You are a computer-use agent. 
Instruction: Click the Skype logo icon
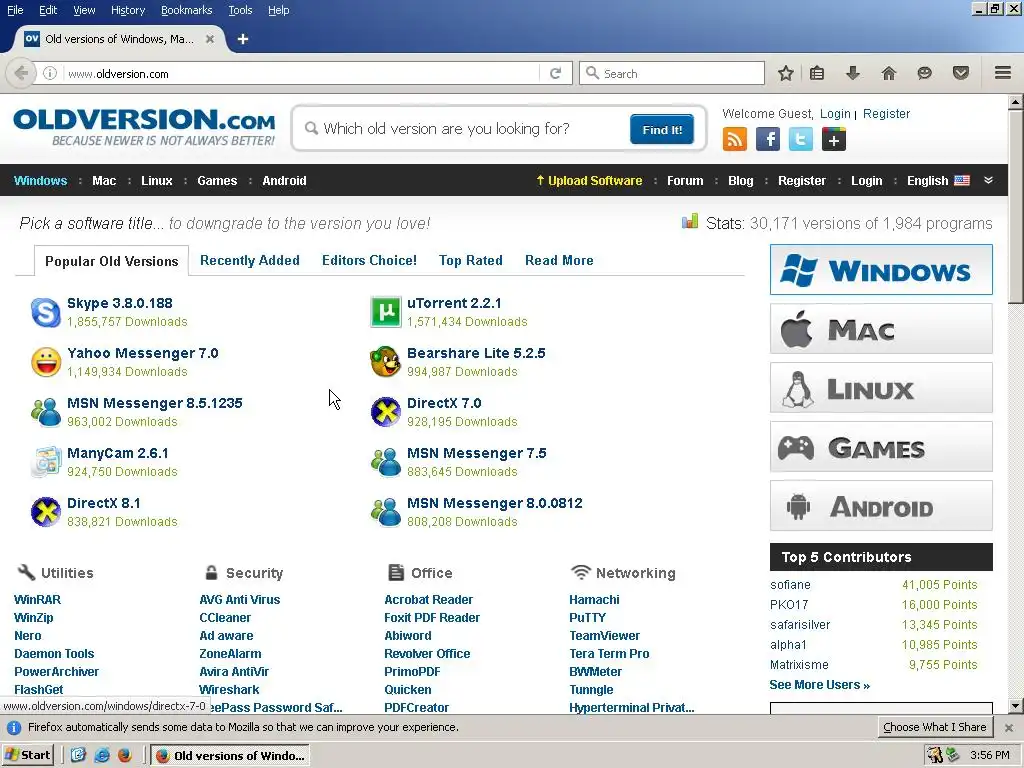46,312
